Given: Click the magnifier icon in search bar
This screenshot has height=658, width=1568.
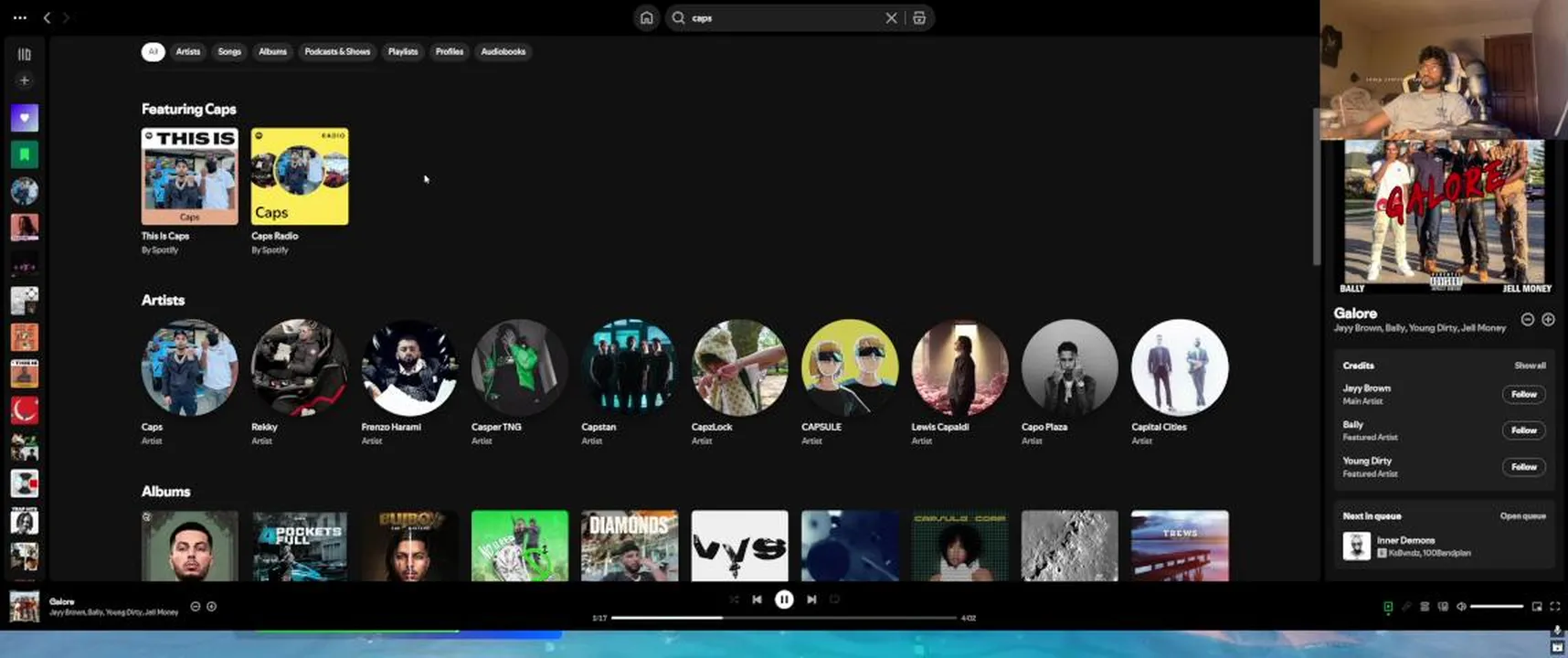Looking at the screenshot, I should (x=678, y=17).
